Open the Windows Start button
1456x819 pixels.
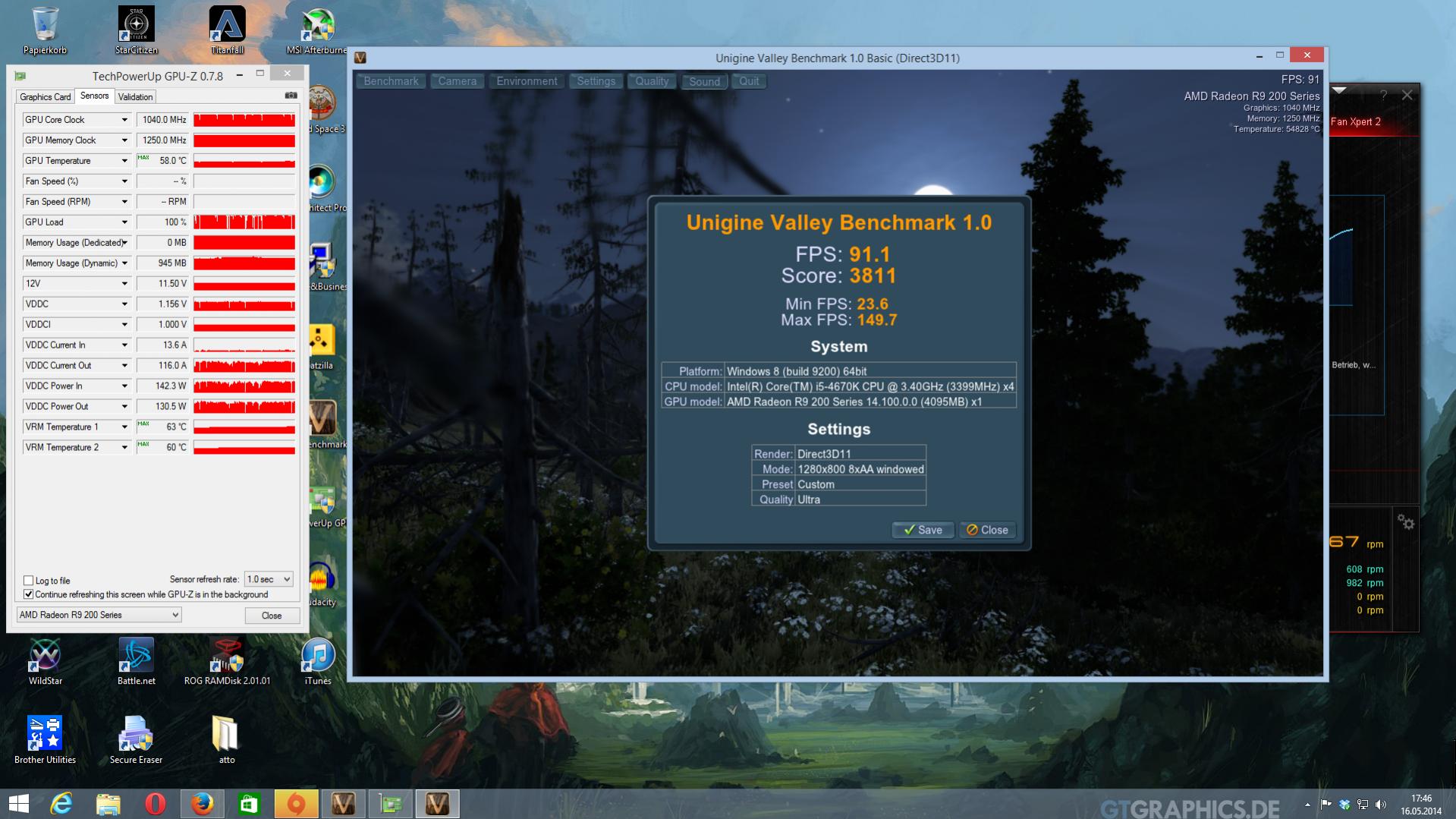pyautogui.click(x=19, y=804)
